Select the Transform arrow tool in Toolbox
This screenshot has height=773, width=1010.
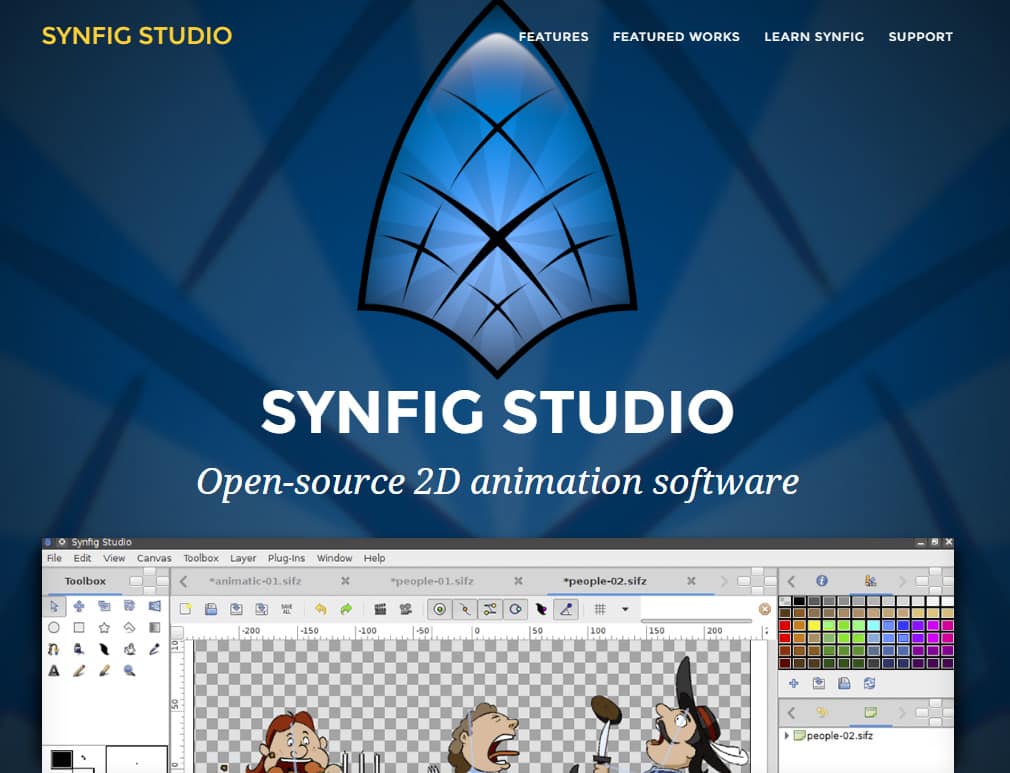54,606
